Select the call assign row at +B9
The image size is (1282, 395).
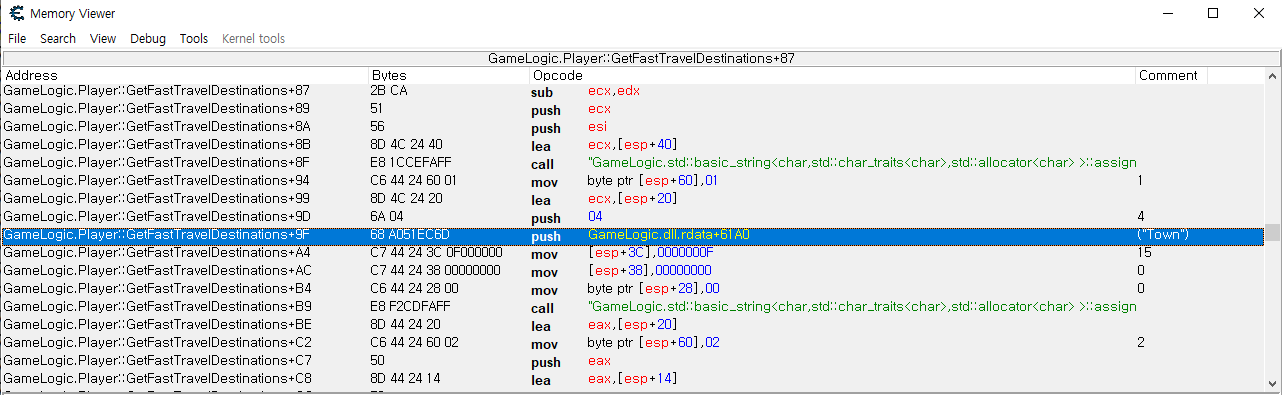pos(633,307)
